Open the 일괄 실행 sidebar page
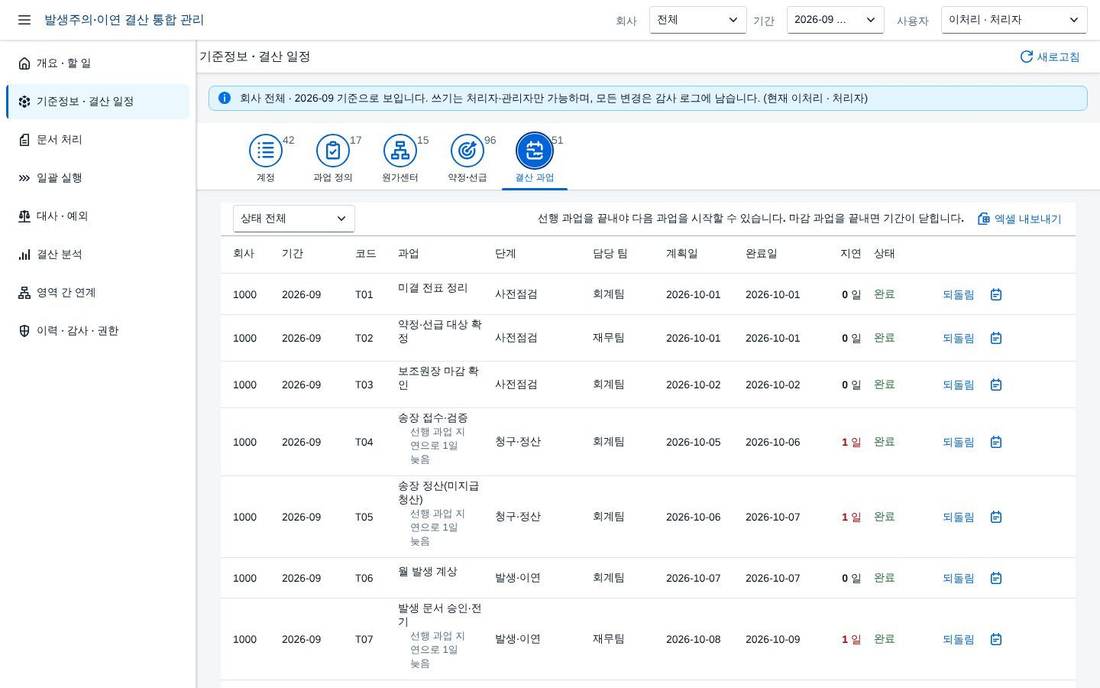 pos(98,178)
